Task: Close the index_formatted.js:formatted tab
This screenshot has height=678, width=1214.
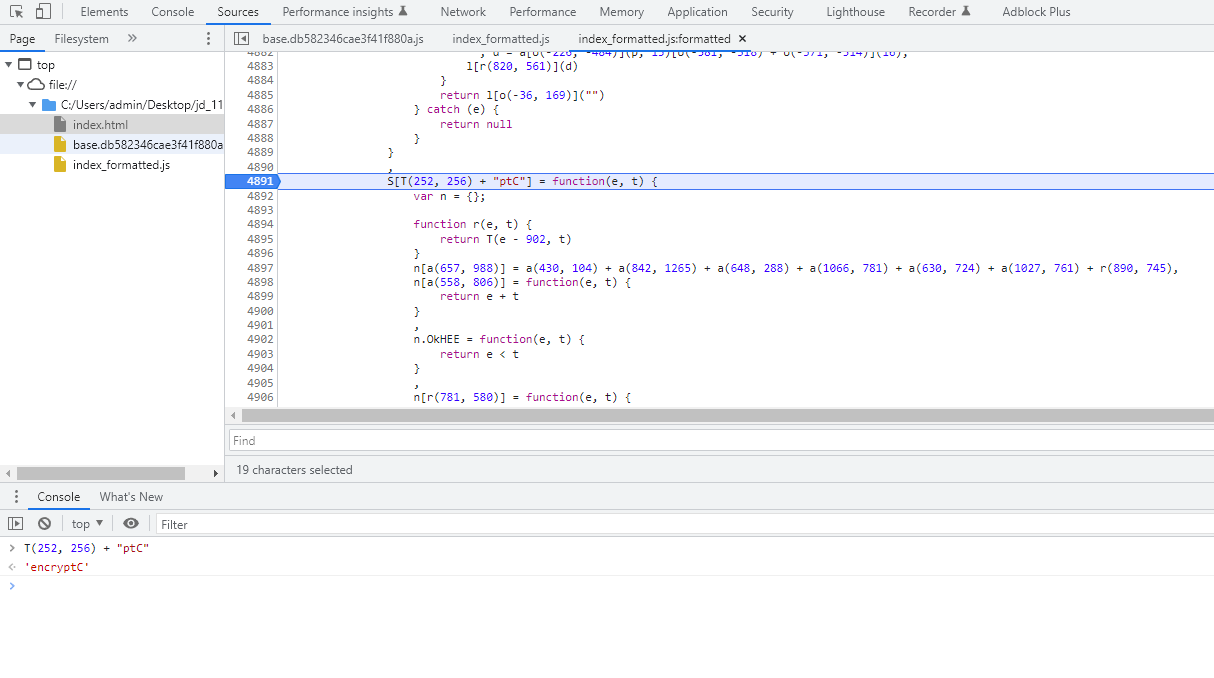Action: tap(742, 39)
